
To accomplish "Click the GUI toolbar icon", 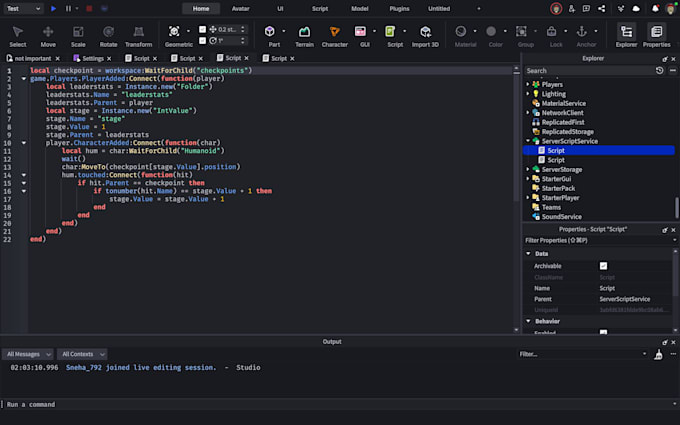I will [360, 31].
